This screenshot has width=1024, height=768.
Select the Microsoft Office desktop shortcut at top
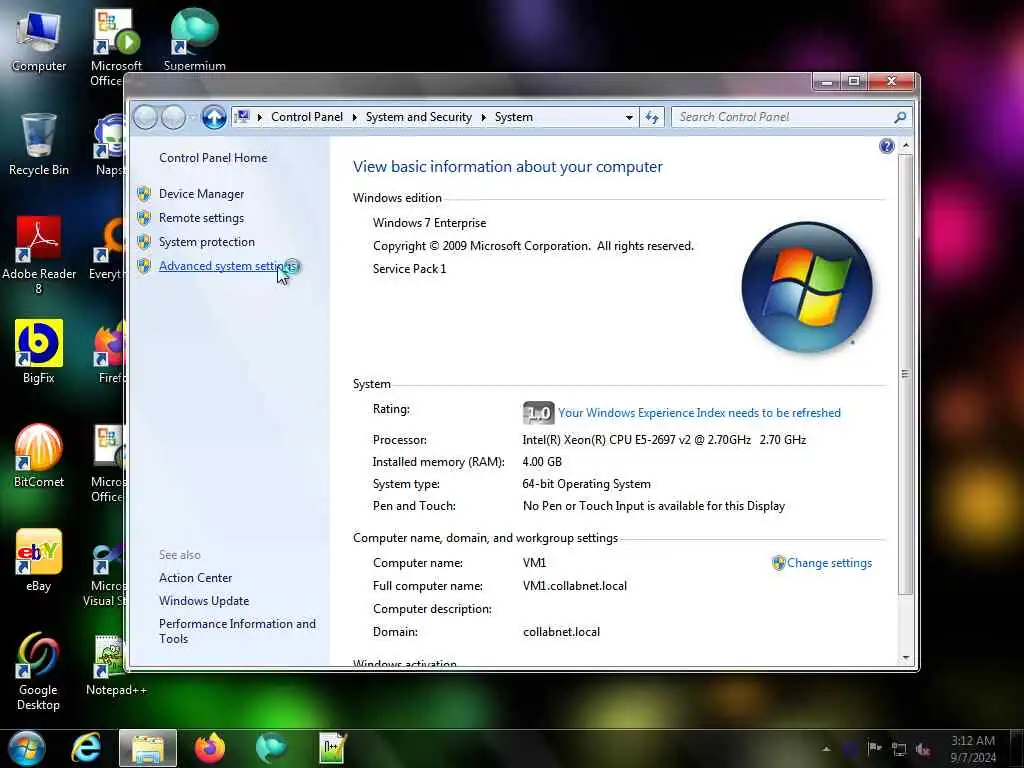(x=116, y=47)
